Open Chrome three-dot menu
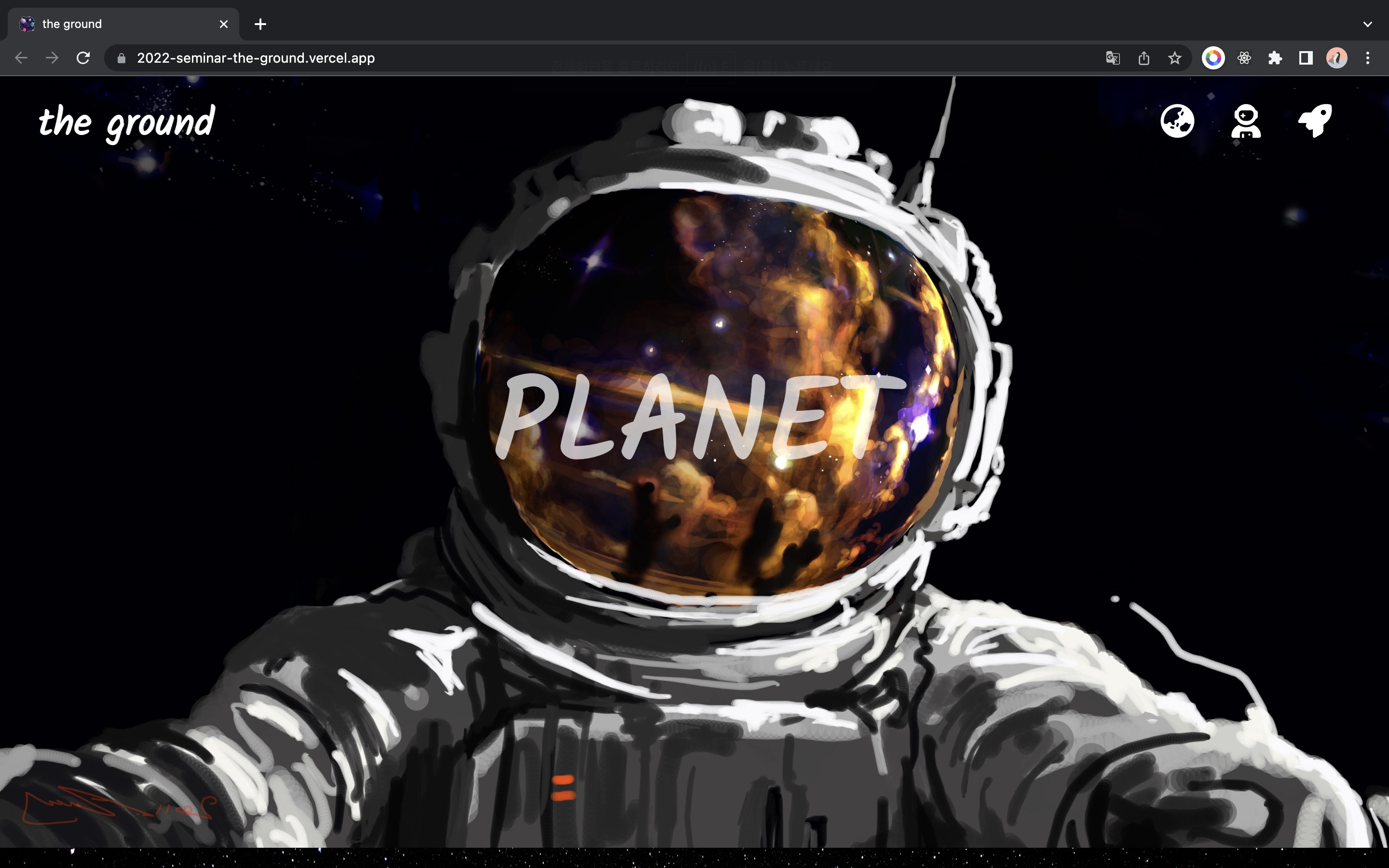The image size is (1389, 868). [x=1368, y=58]
